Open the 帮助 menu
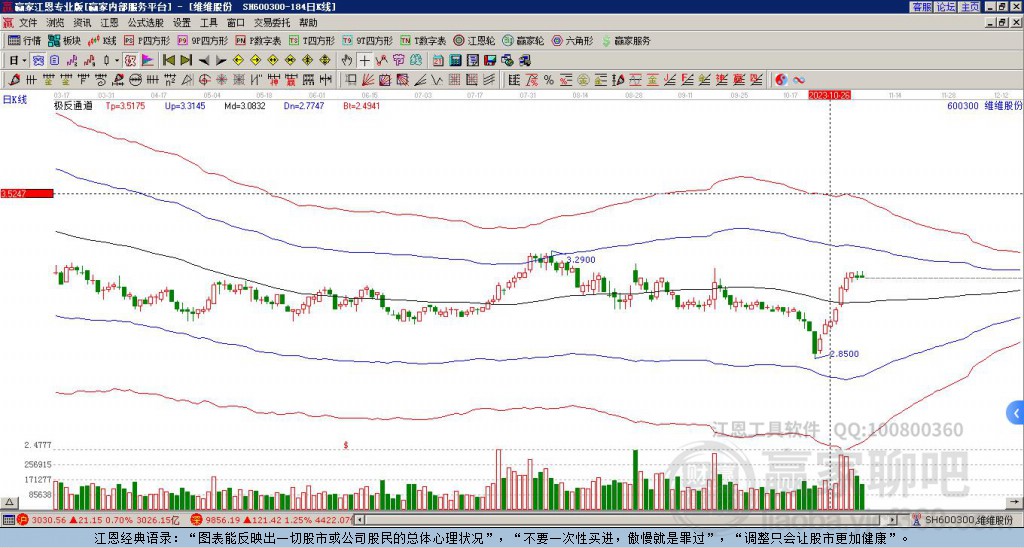Viewport: 1024px width, 548px height. [308, 23]
